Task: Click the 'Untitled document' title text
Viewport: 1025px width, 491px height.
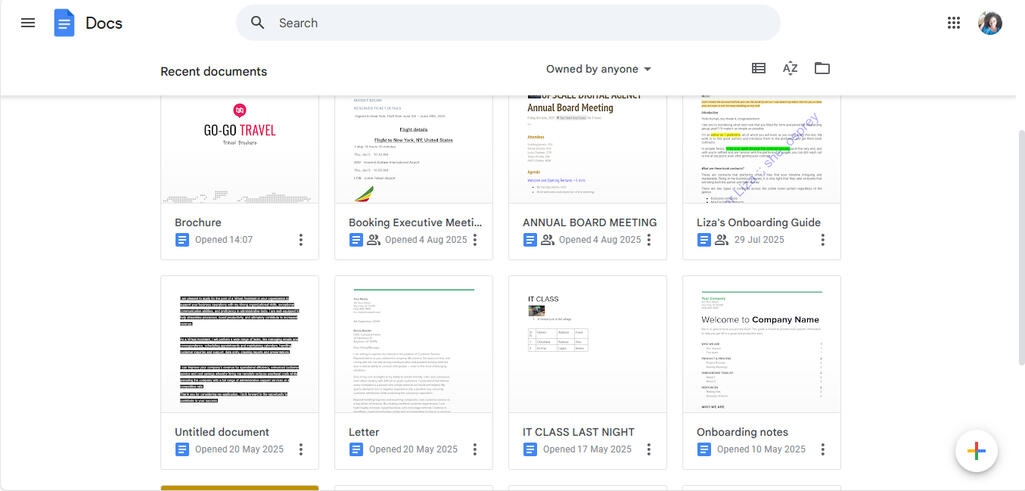Action: 222,432
